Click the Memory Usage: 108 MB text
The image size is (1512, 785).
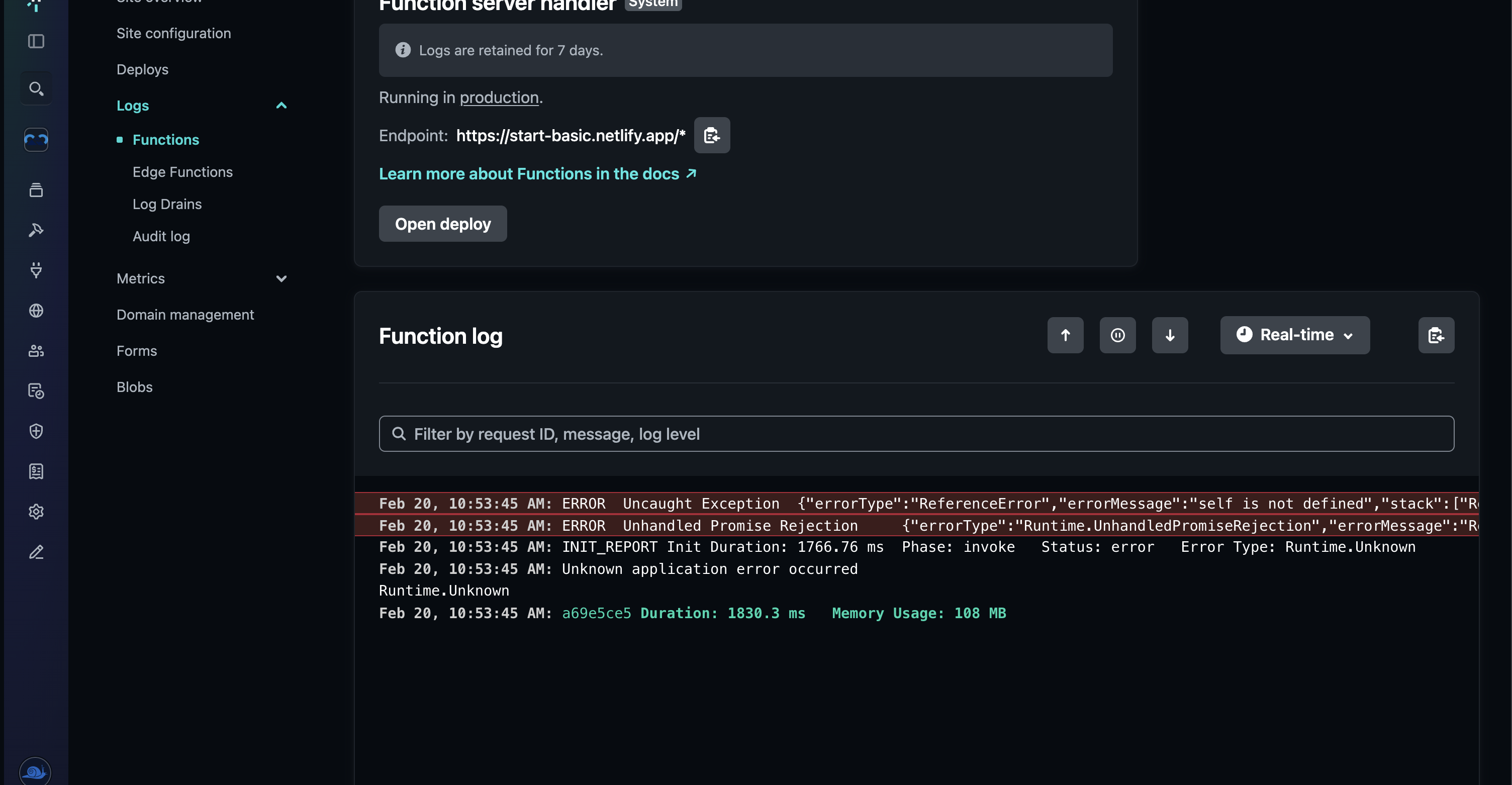coord(919,613)
